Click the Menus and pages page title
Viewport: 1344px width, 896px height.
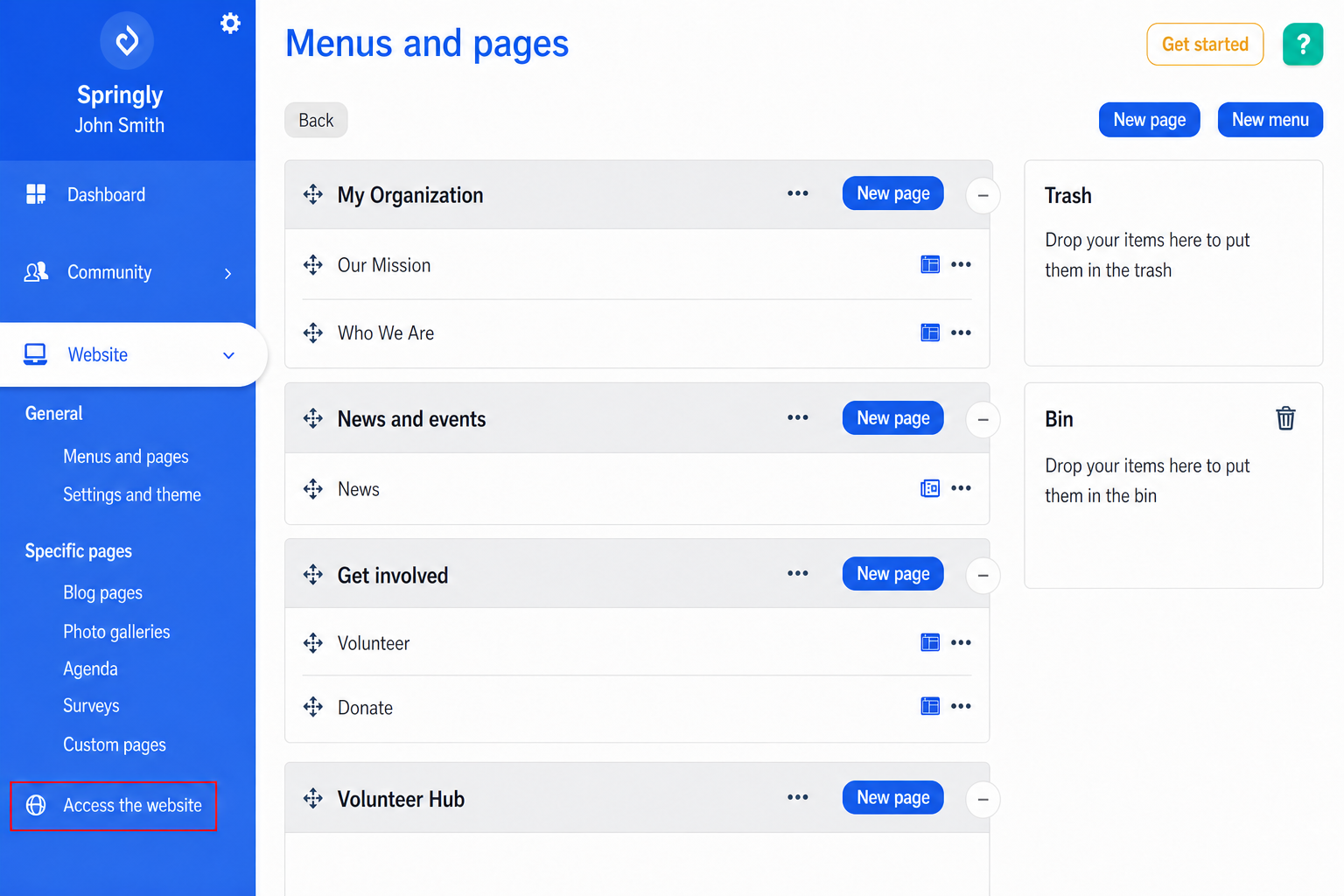[427, 44]
